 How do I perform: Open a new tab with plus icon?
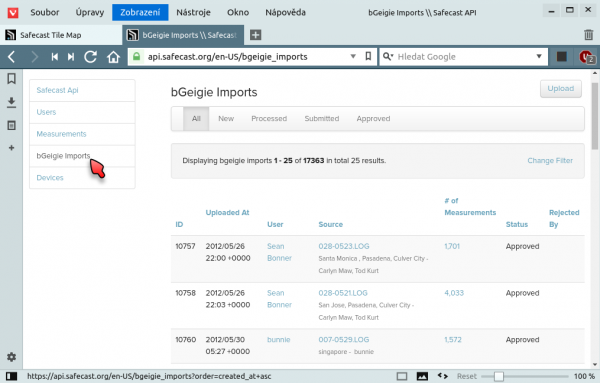pyautogui.click(x=256, y=35)
